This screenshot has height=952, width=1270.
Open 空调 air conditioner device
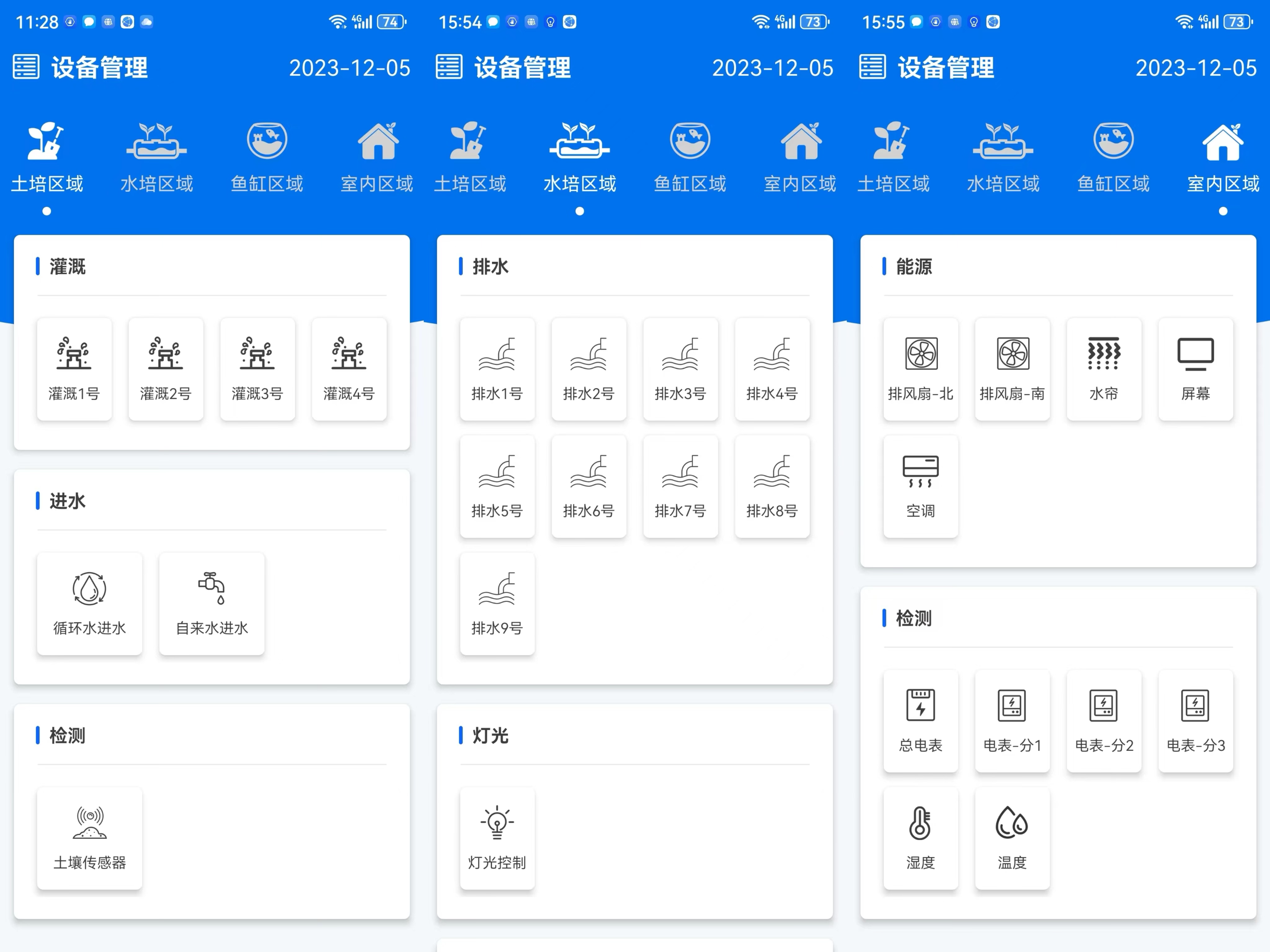(x=921, y=487)
